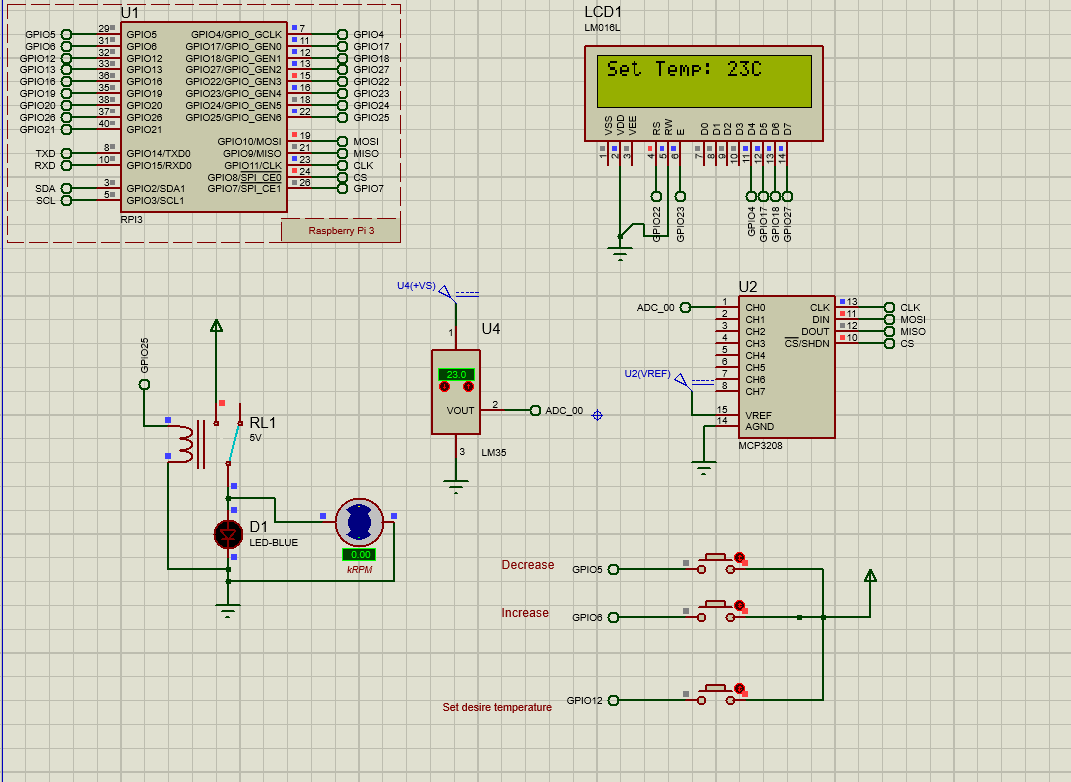Viewport: 1071px width, 782px height.
Task: Toggle the latch on the Increase push button
Action: tap(739, 605)
